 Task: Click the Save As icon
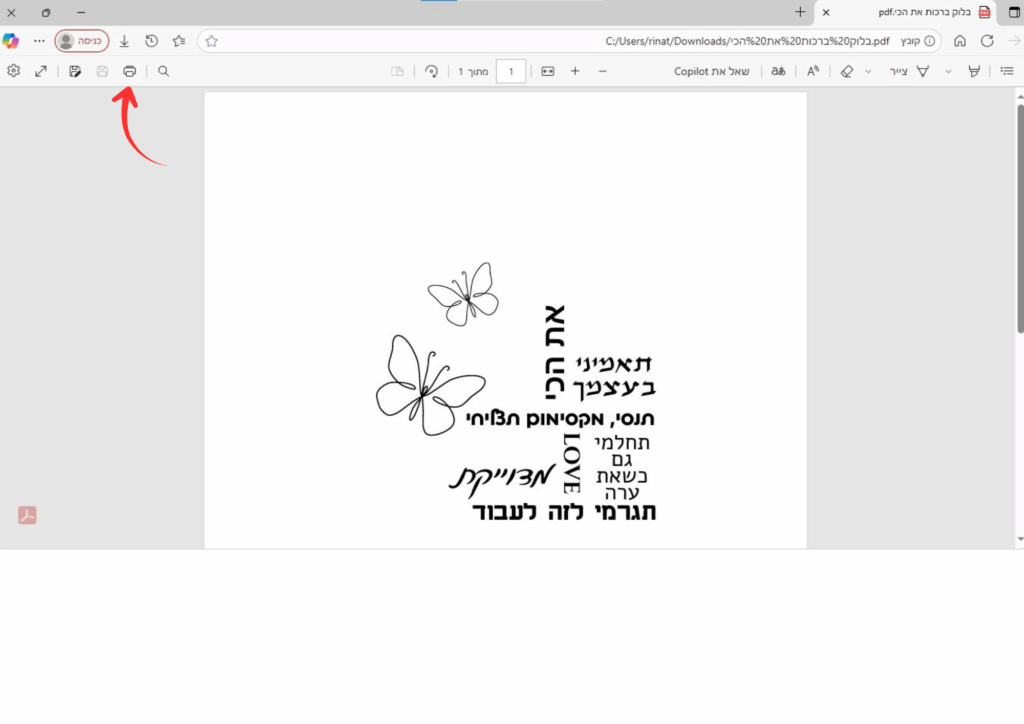(x=75, y=71)
